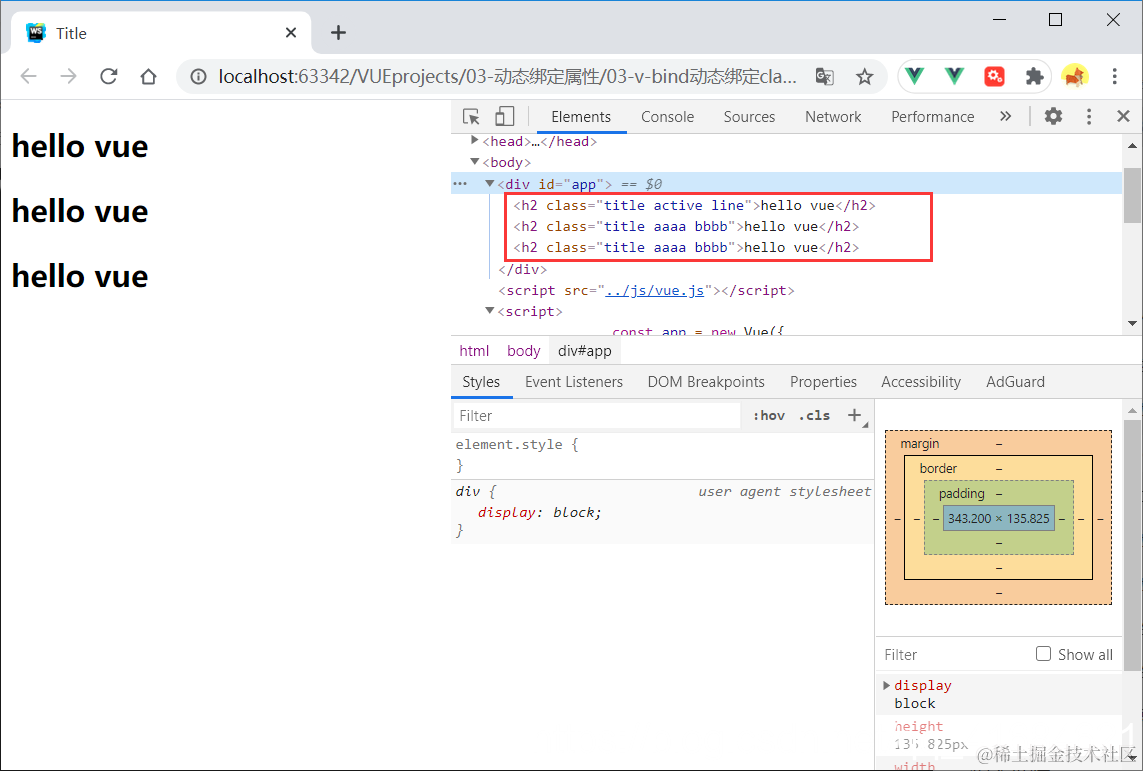Image resolution: width=1143 pixels, height=771 pixels.
Task: Add new style rule plus icon
Action: click(x=855, y=415)
